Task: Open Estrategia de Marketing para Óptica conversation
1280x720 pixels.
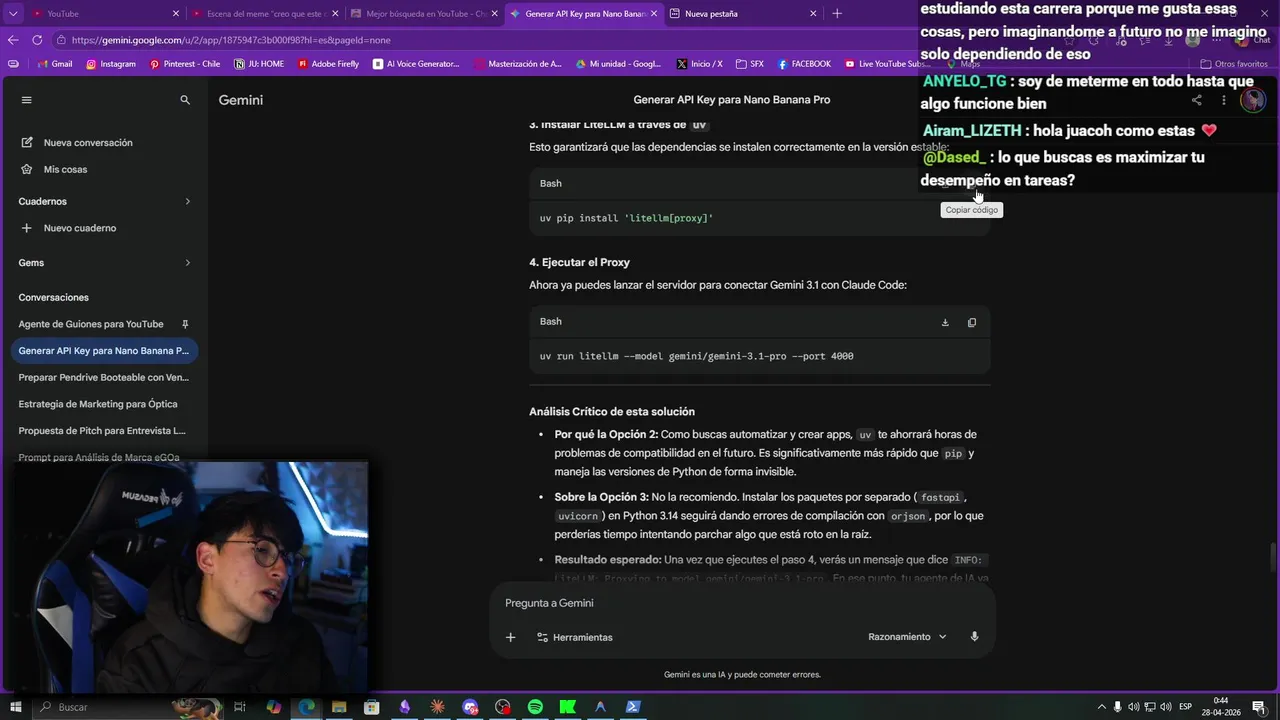Action: [98, 404]
